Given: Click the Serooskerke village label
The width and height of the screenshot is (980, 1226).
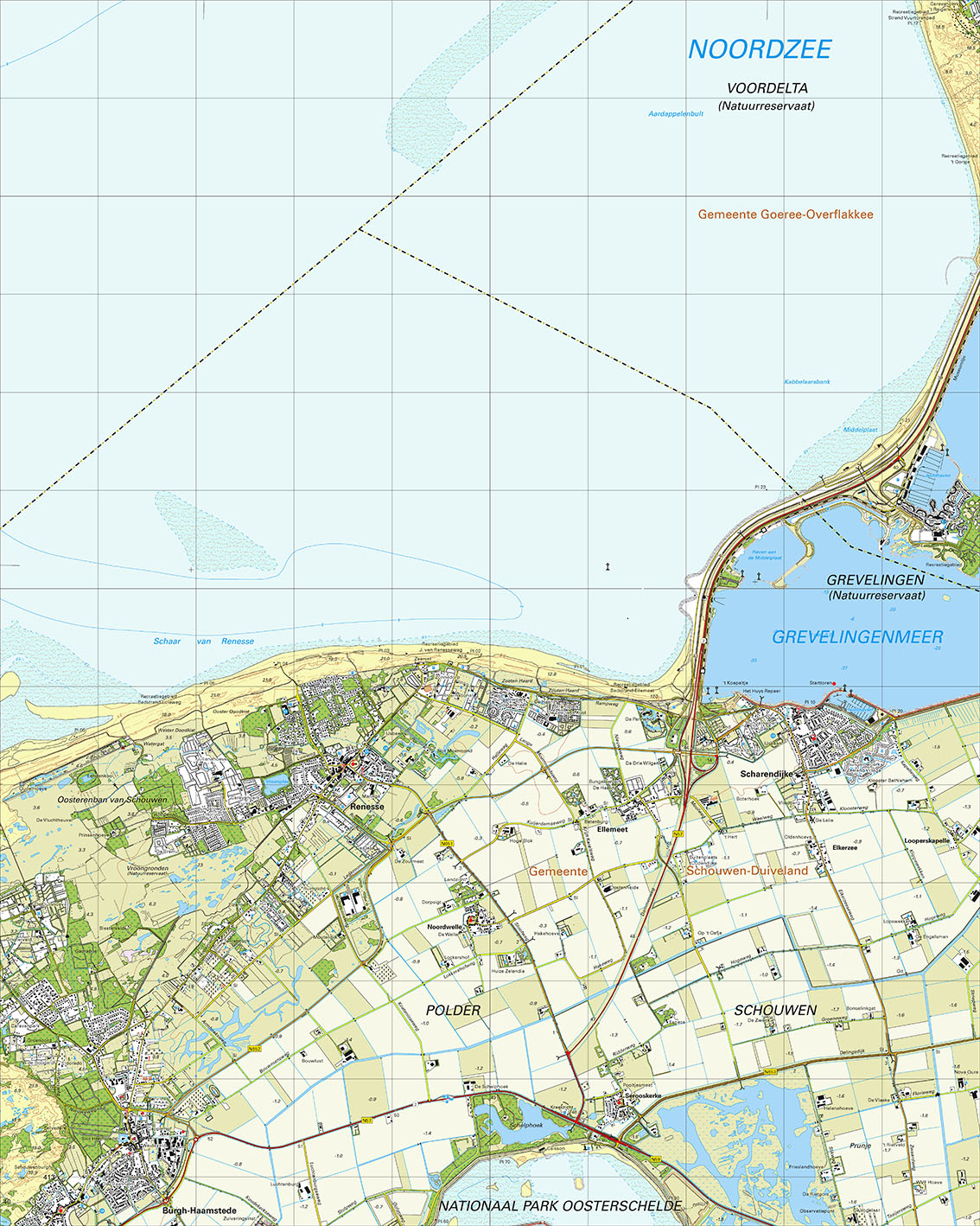Looking at the screenshot, I should point(643,1095).
